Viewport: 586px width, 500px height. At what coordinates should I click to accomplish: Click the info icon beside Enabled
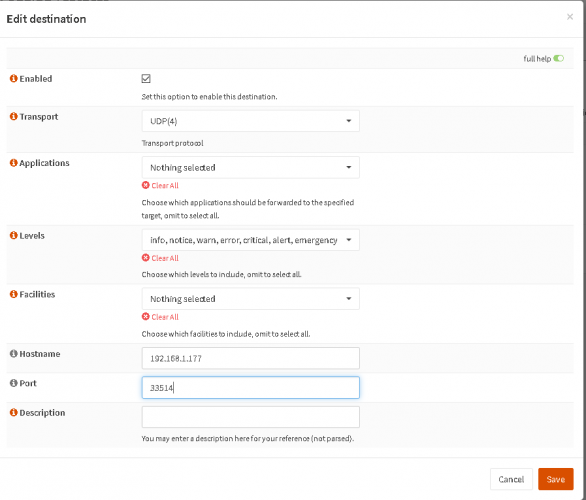click(x=13, y=78)
